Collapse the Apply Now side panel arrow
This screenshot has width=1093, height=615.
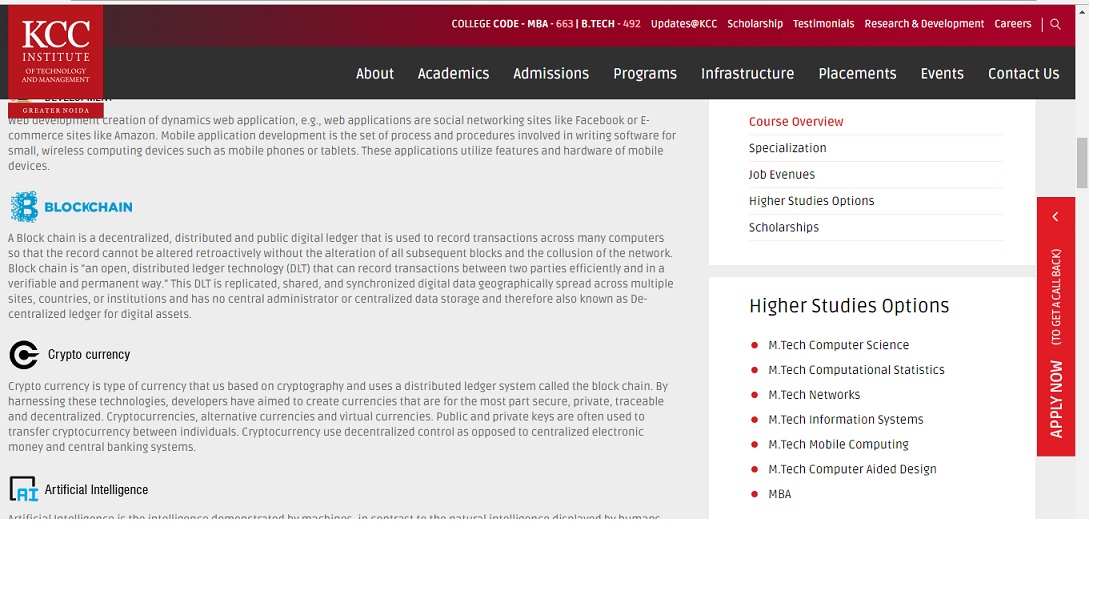(1055, 217)
